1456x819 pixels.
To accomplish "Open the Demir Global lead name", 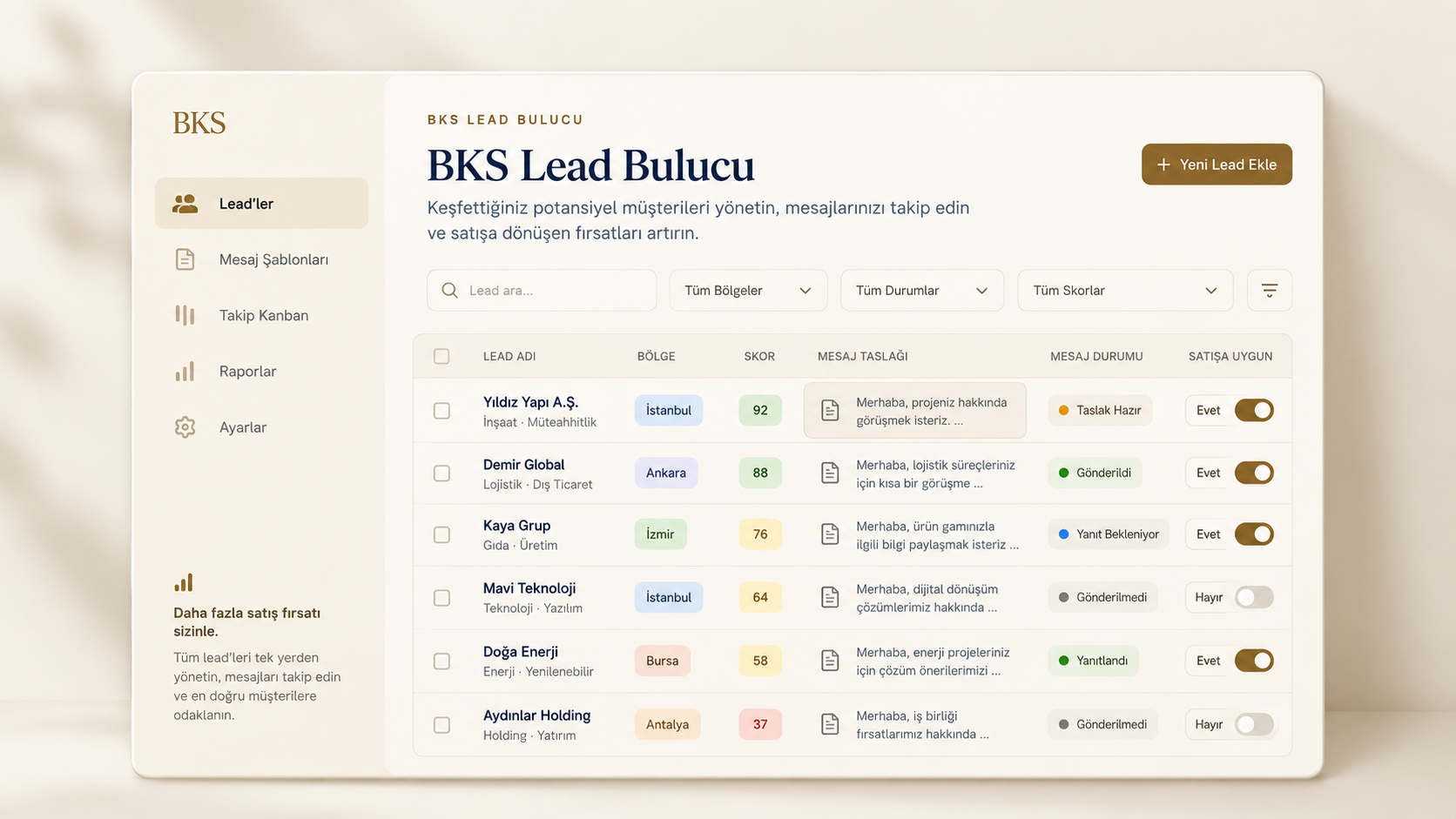I will click(523, 465).
